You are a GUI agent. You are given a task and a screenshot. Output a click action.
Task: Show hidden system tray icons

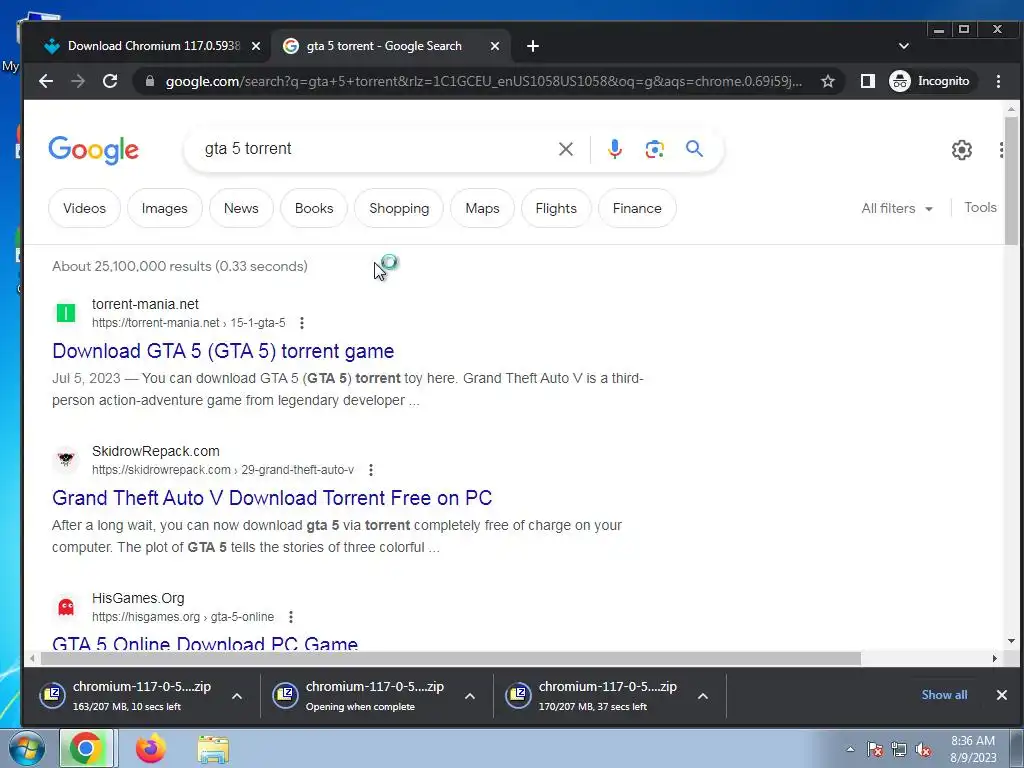(850, 749)
